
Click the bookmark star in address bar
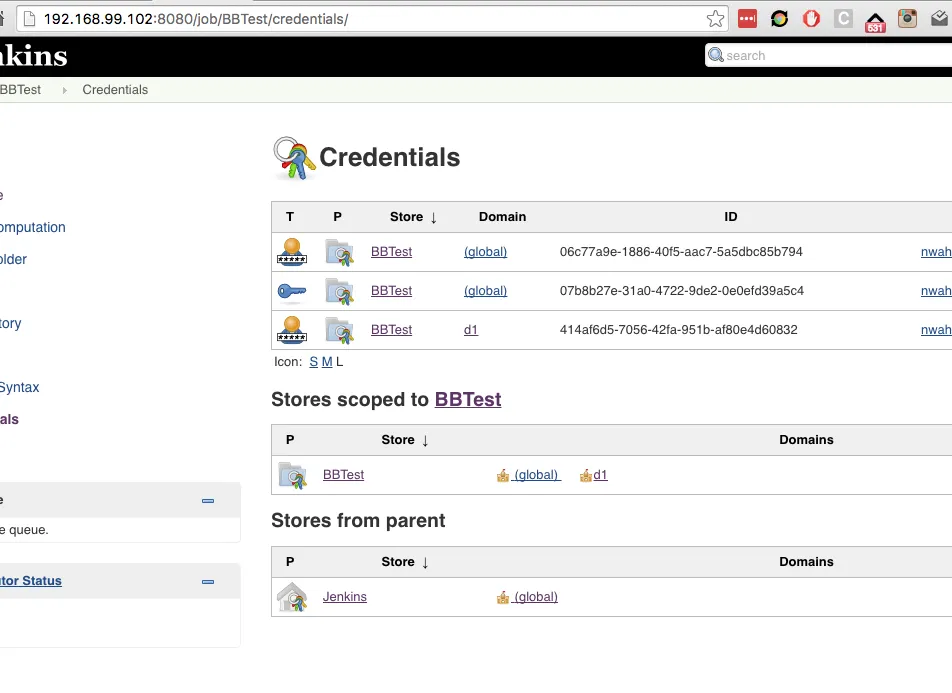(x=715, y=19)
